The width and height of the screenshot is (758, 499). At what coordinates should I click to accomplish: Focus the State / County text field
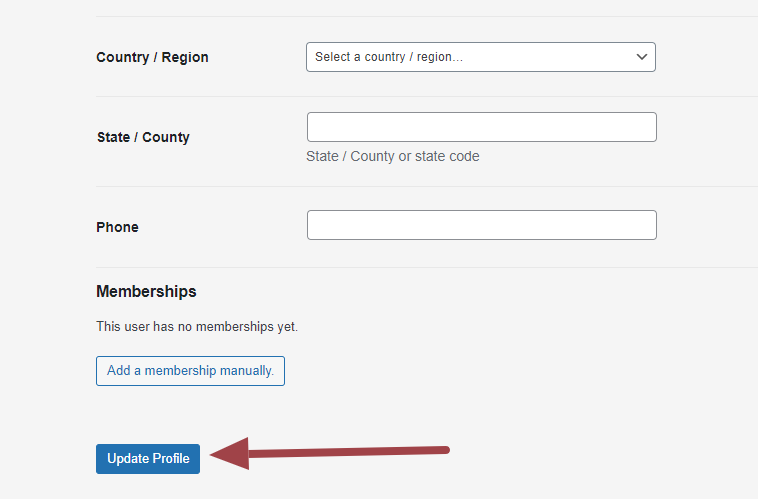point(481,127)
